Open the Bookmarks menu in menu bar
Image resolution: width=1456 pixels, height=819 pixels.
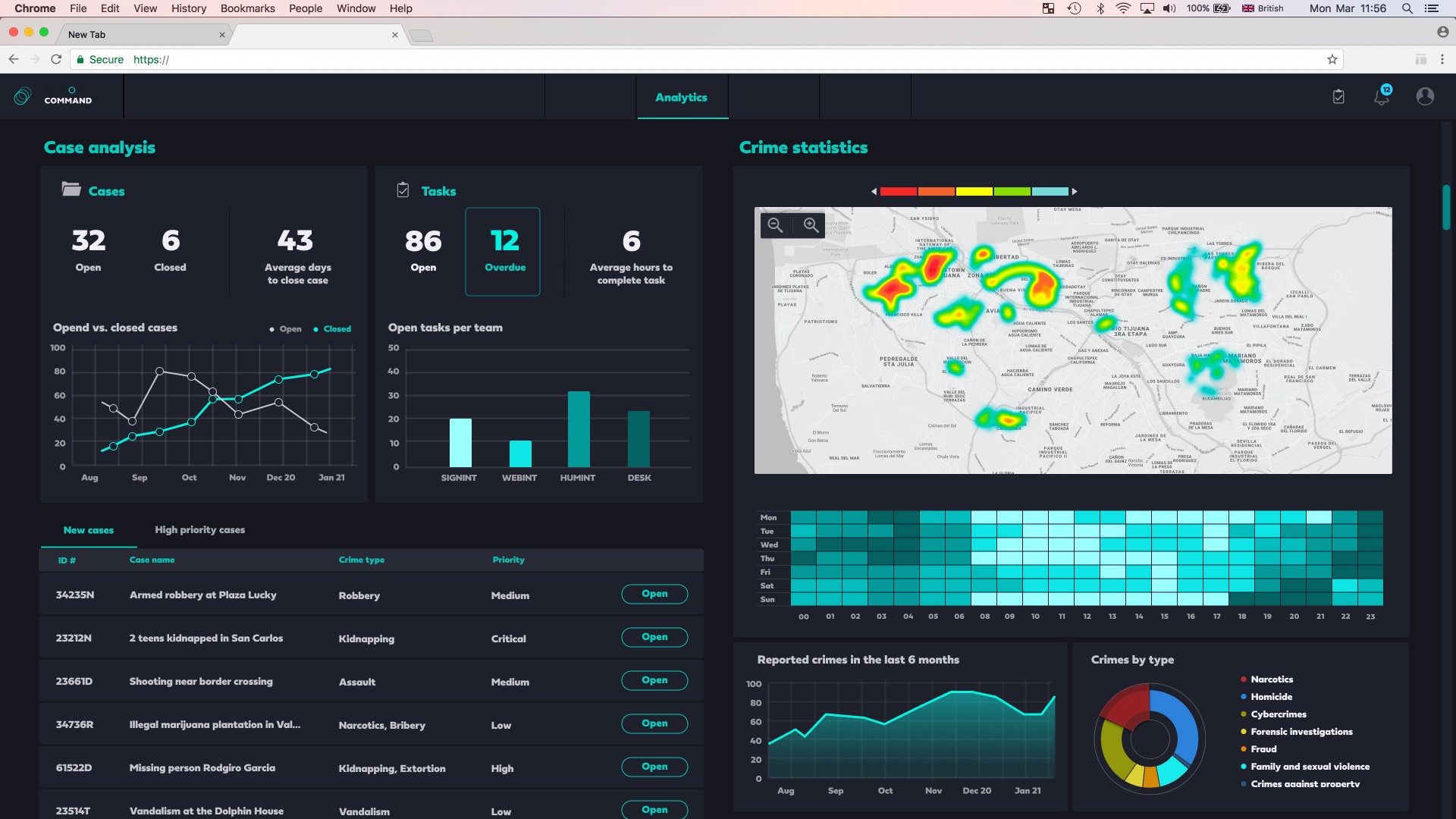(247, 8)
